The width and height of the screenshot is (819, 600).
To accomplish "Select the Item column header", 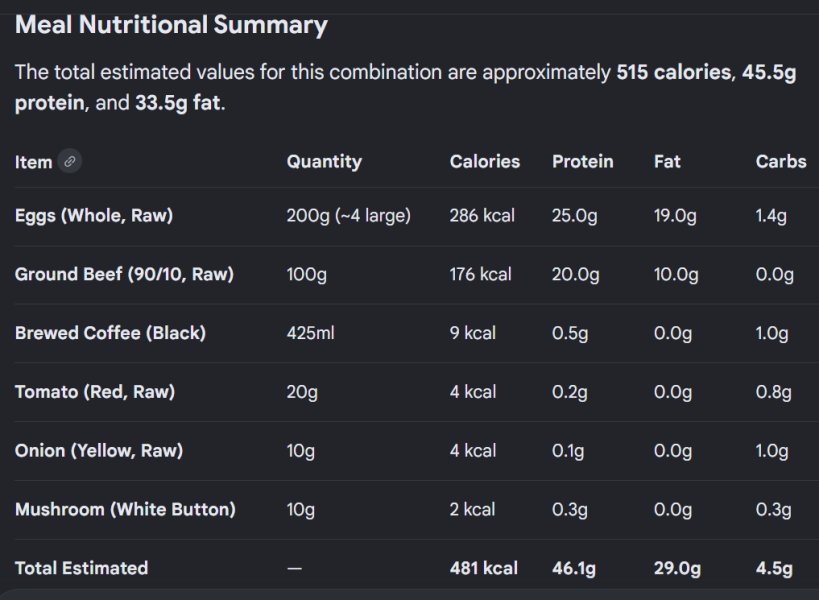I will pos(33,162).
